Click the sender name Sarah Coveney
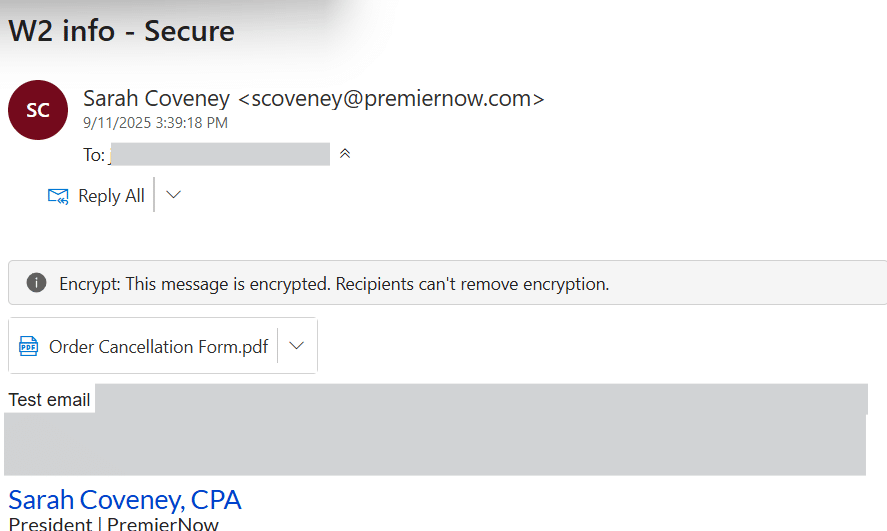This screenshot has height=531, width=887. pyautogui.click(x=157, y=98)
